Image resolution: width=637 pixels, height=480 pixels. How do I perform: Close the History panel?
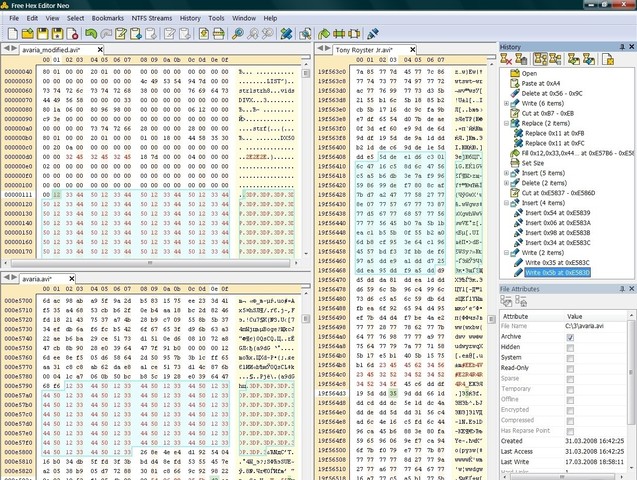tap(631, 47)
